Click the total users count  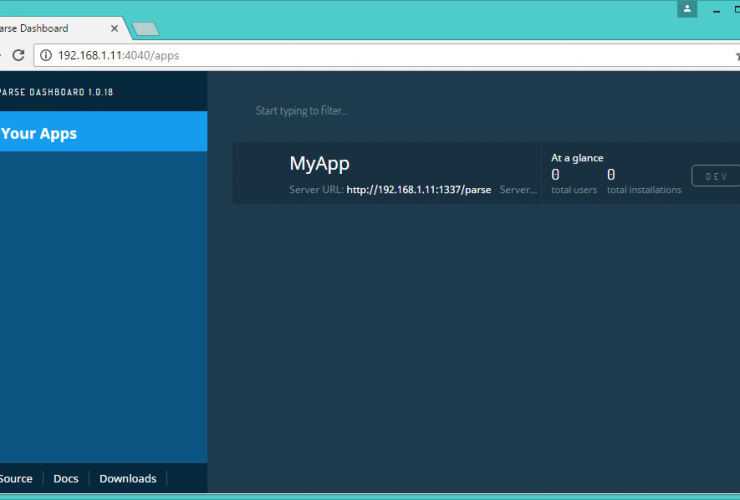556,175
